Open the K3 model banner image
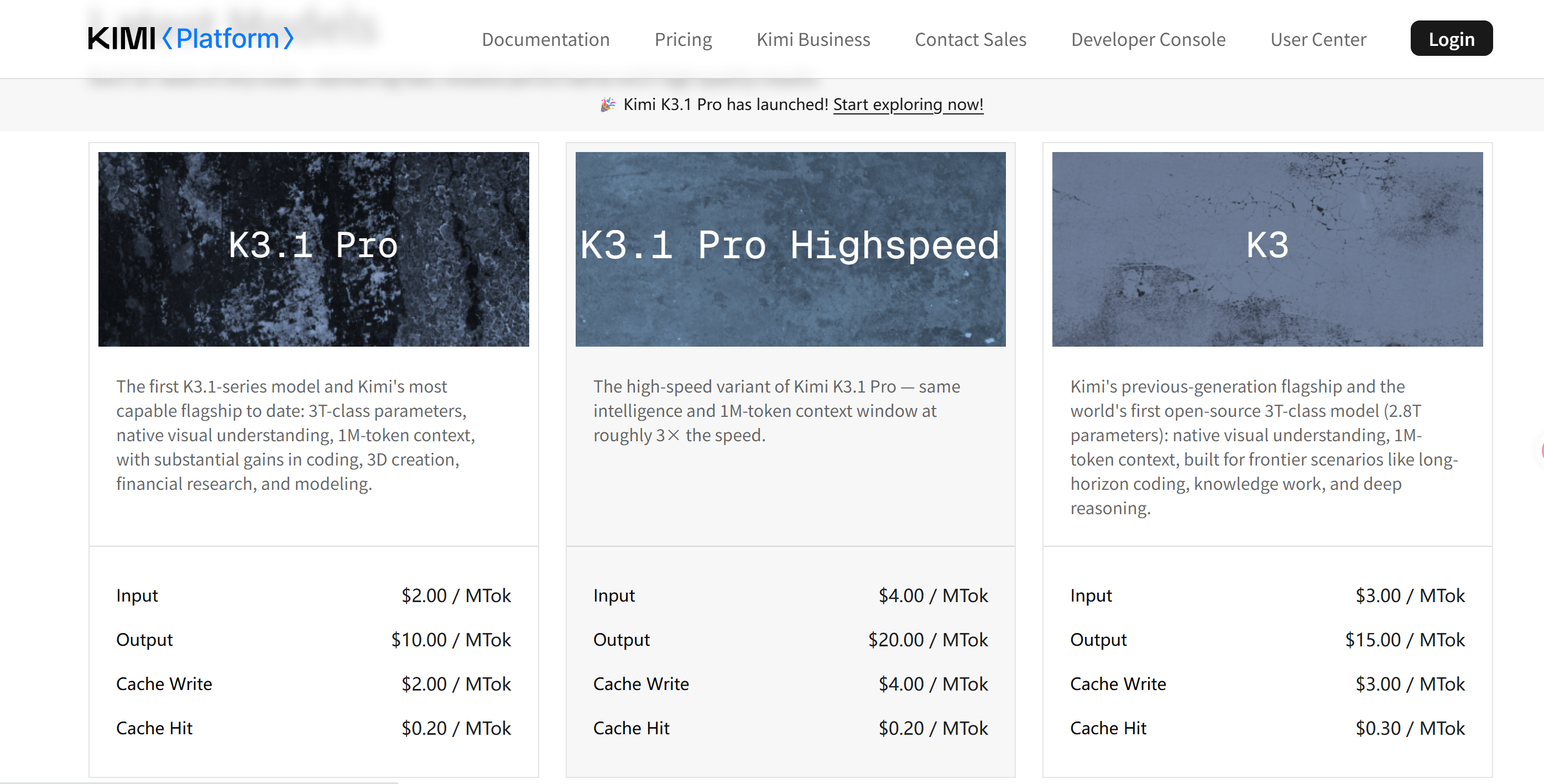The width and height of the screenshot is (1544, 784). point(1267,249)
